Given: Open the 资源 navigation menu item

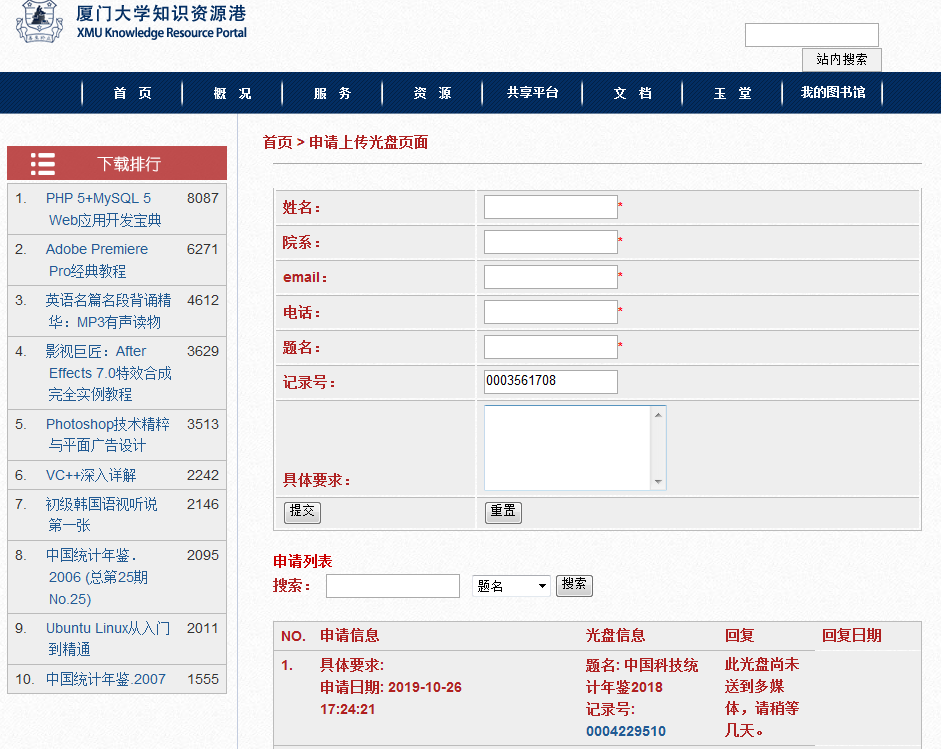Looking at the screenshot, I should (432, 93).
